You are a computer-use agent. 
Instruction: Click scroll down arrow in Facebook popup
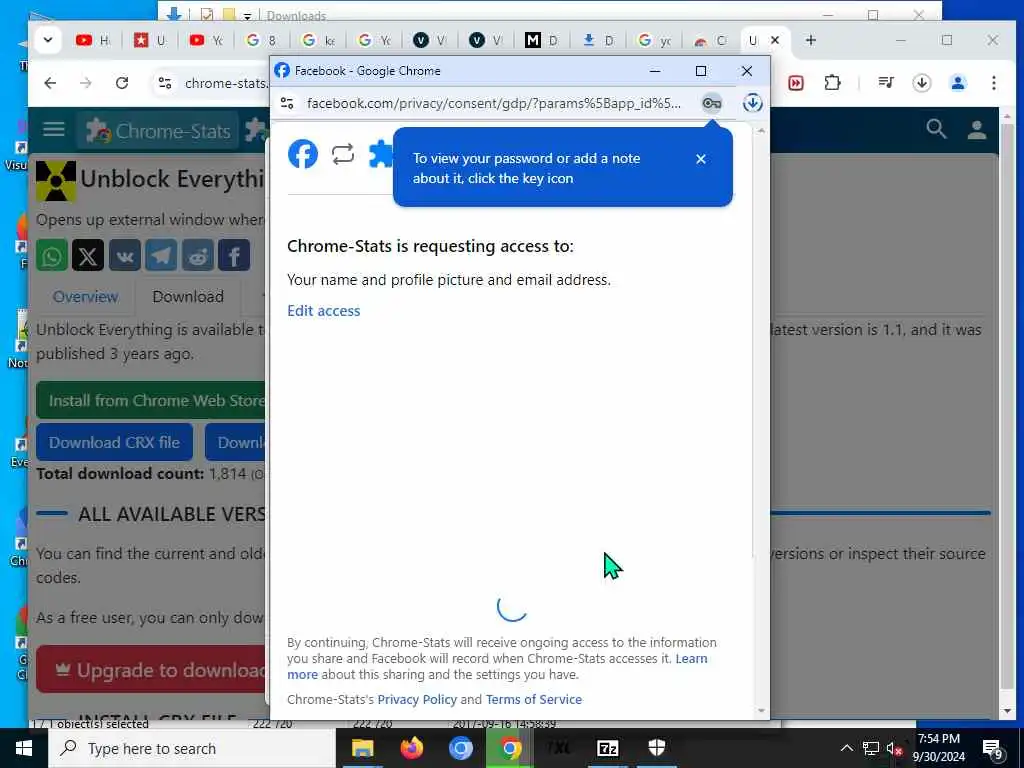(761, 711)
